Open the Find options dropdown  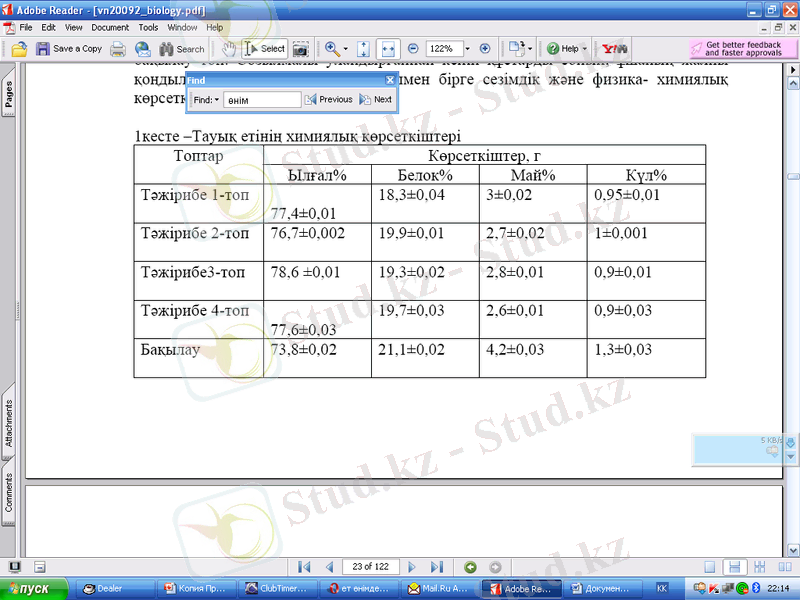coord(216,100)
